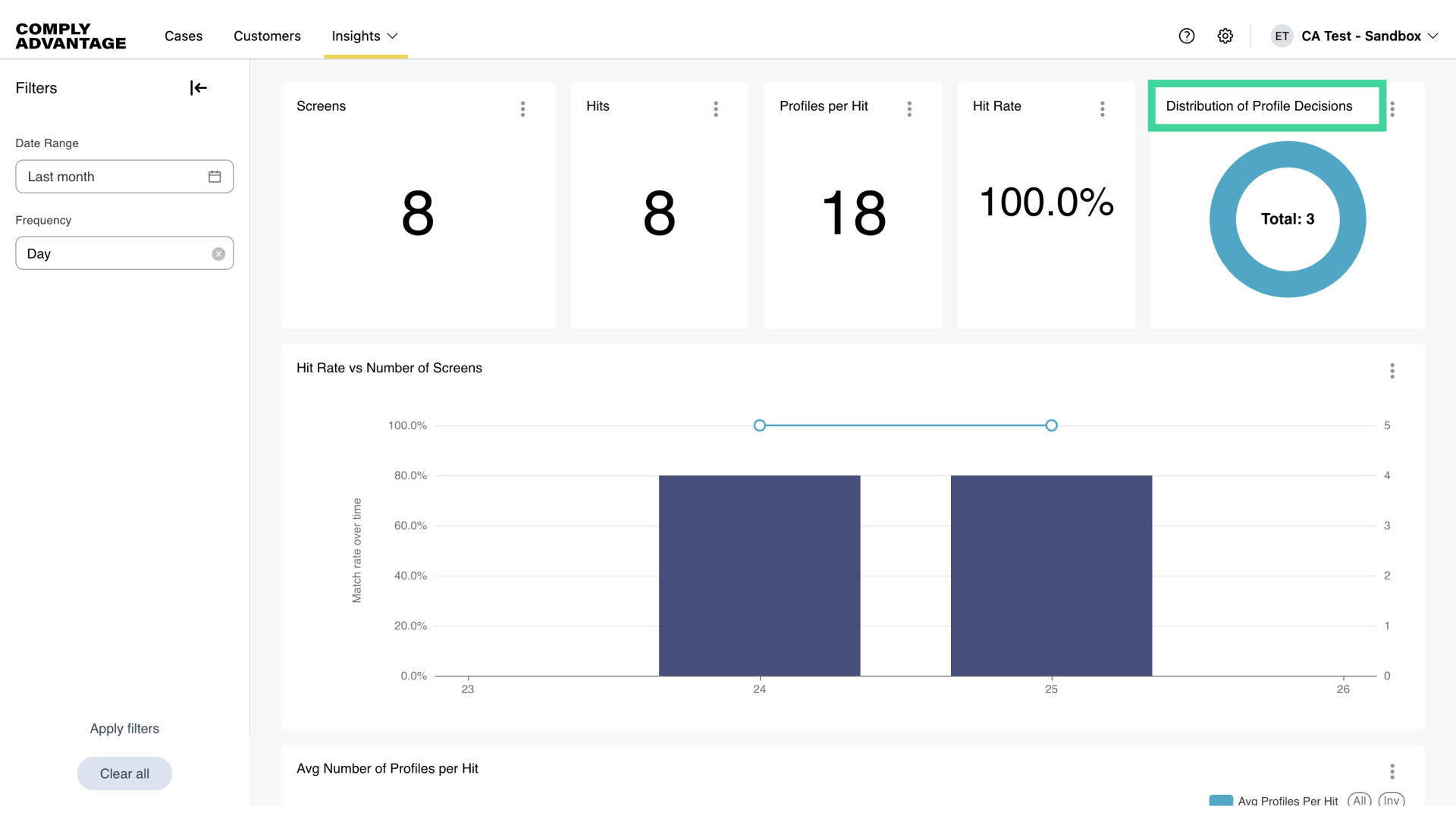The image size is (1456, 819).
Task: Open Distribution of Profile Decisions options menu
Action: pos(1393,108)
